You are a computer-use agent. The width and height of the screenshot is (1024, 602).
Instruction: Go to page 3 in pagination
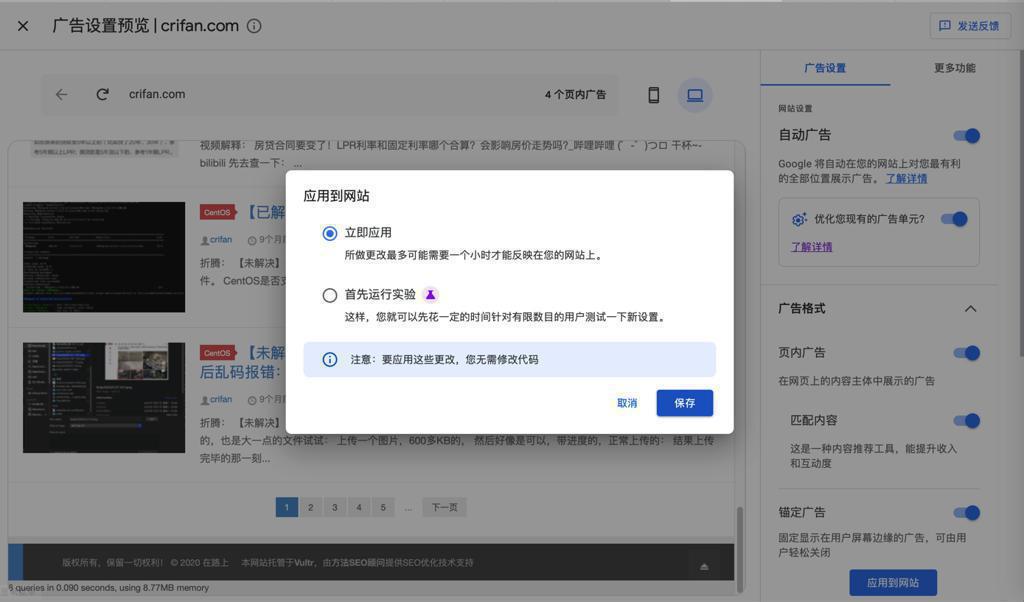[334, 507]
